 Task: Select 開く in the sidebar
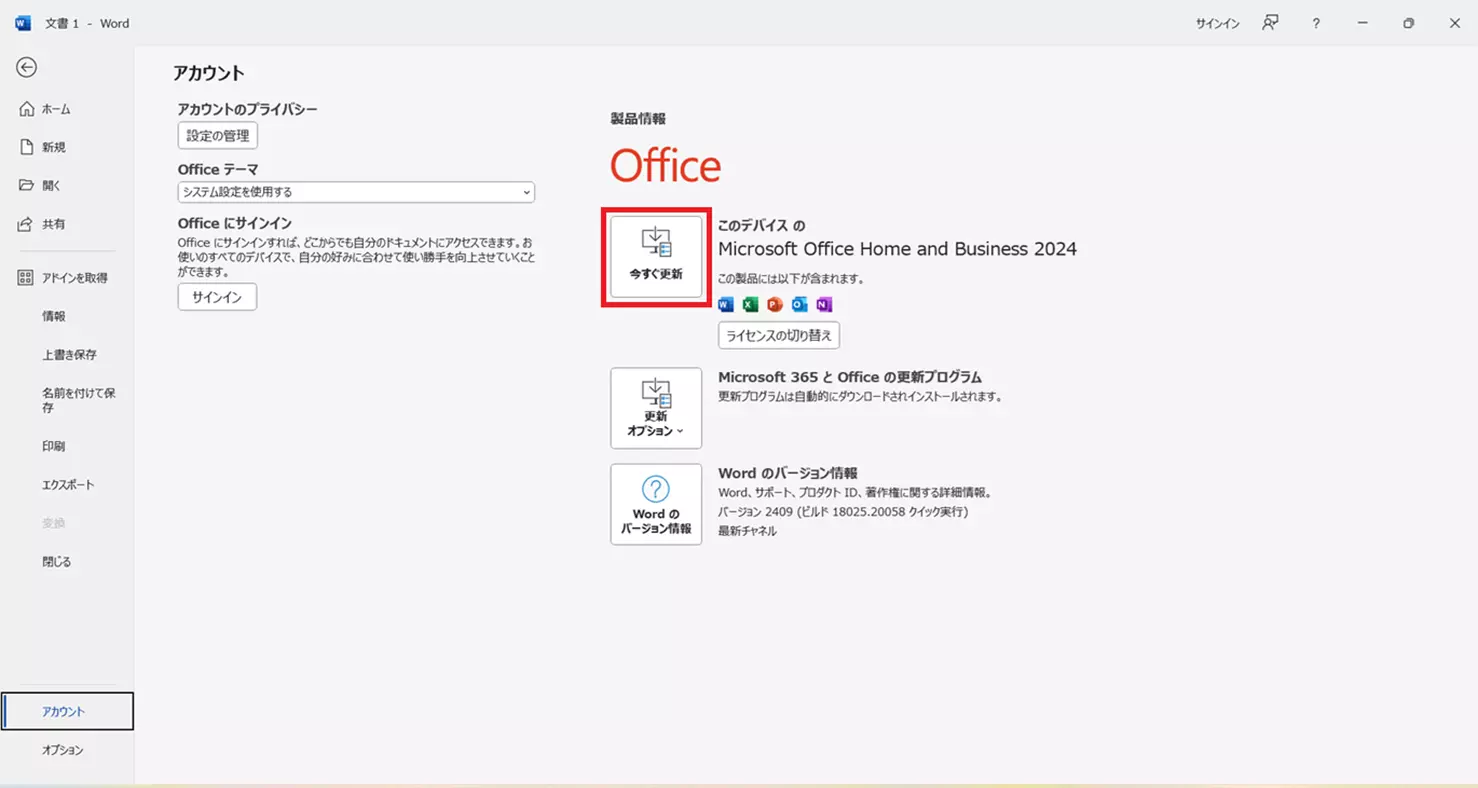(51, 185)
